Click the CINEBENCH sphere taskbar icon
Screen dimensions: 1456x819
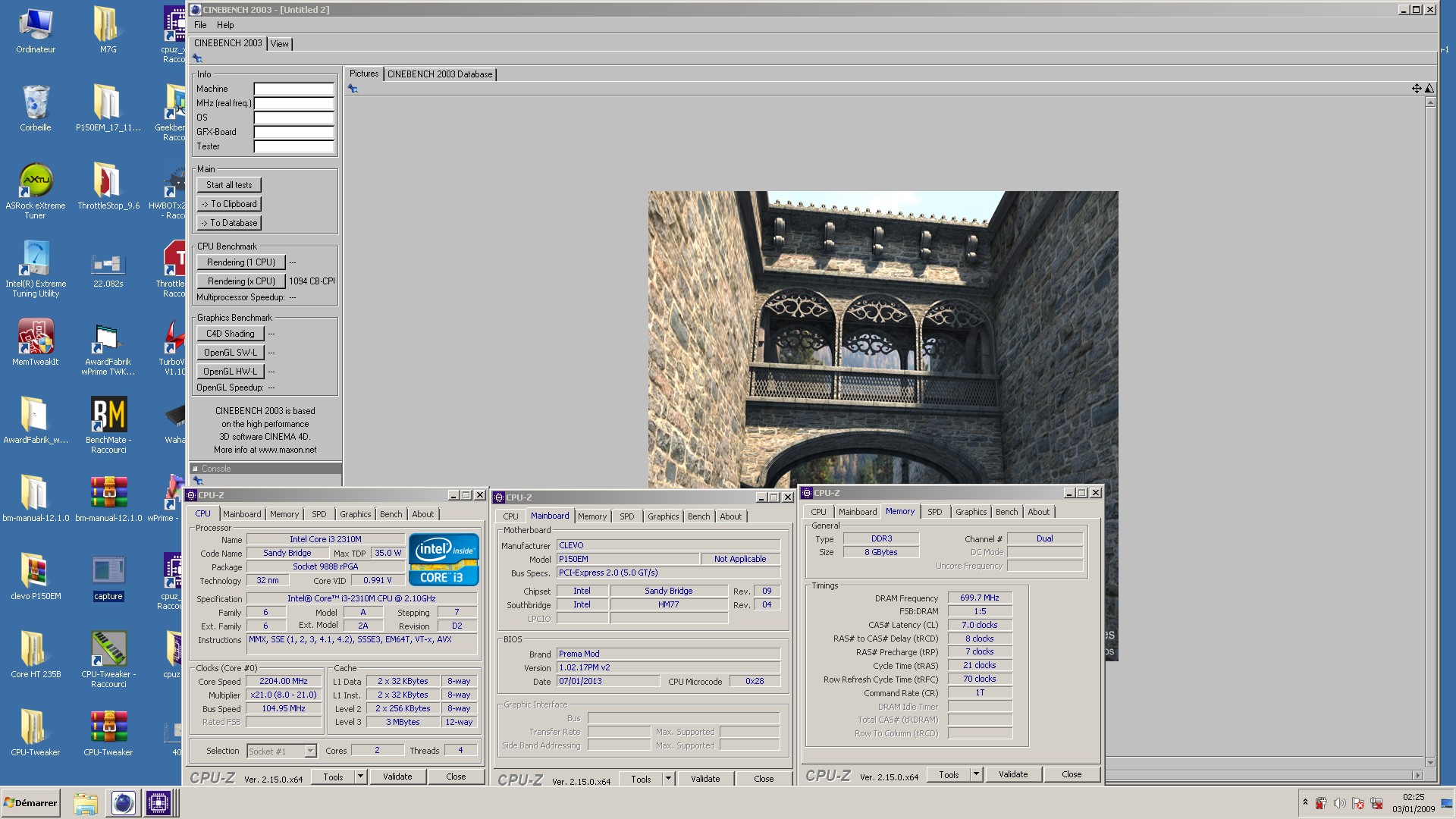point(123,803)
